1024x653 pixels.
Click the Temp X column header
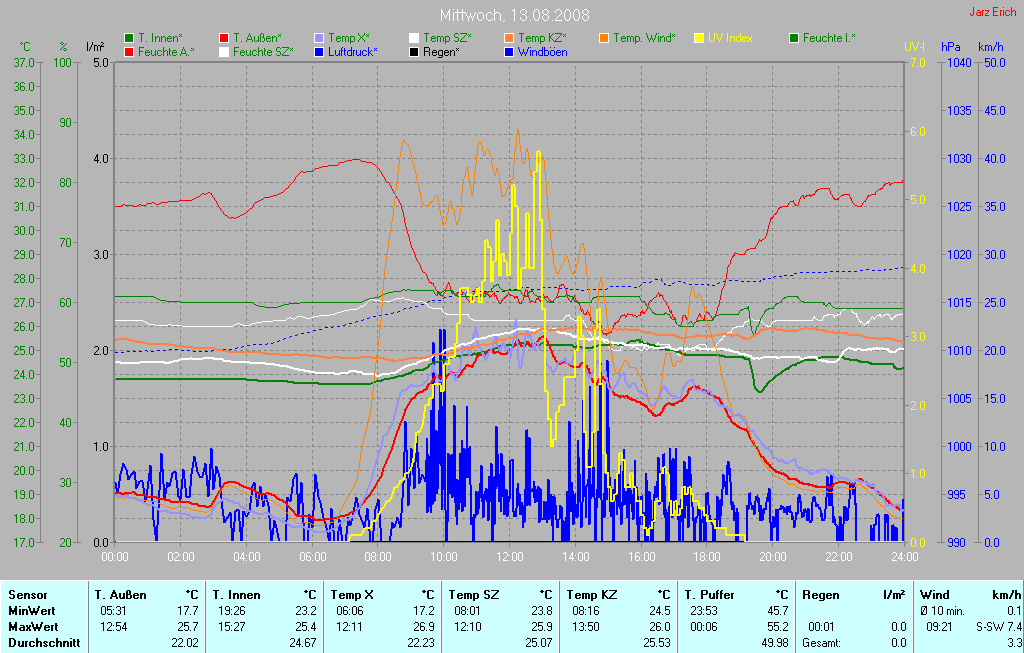click(352, 596)
